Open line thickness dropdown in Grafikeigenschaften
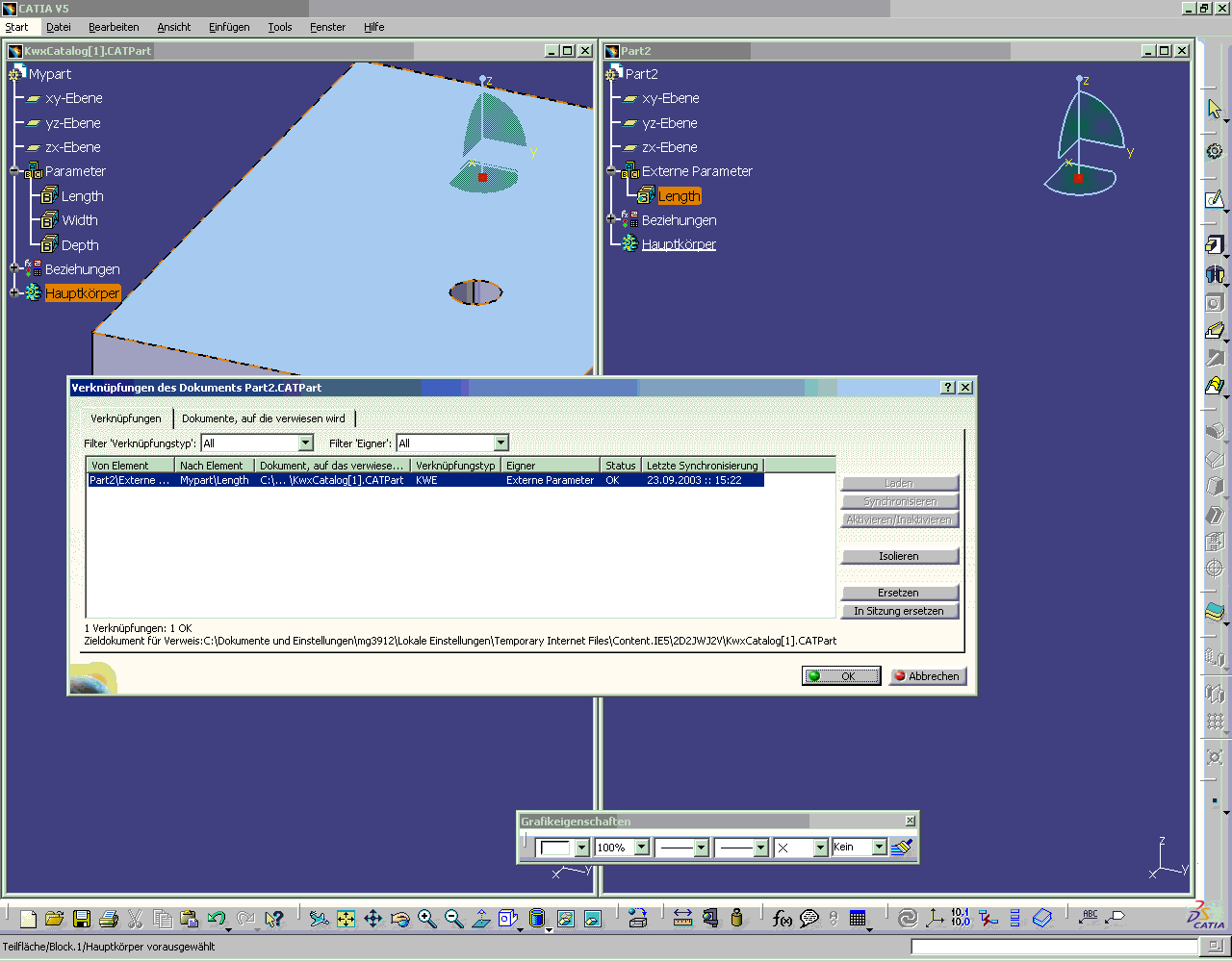This screenshot has width=1232, height=962. (x=701, y=848)
